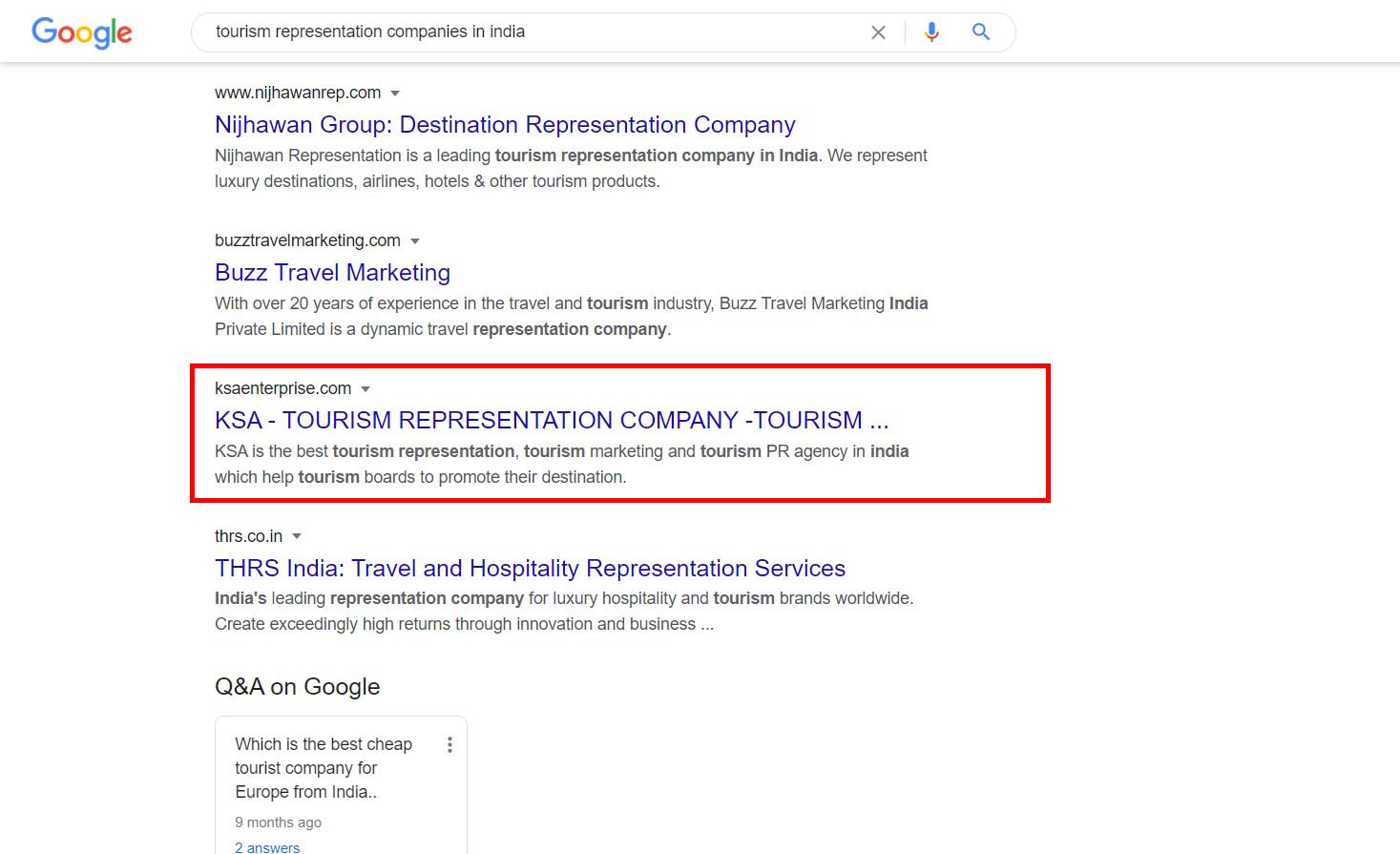Open THRS India Travel and Hospitality result
This screenshot has height=854, width=1400.
pos(530,569)
